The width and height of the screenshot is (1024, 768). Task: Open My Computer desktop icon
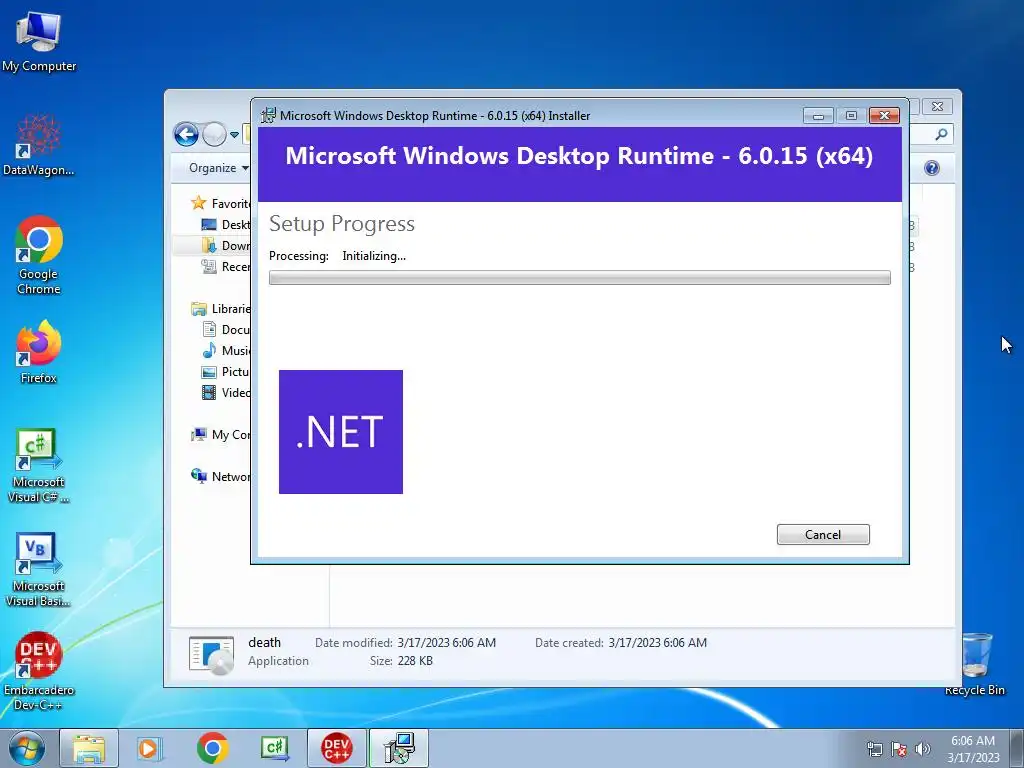39,41
